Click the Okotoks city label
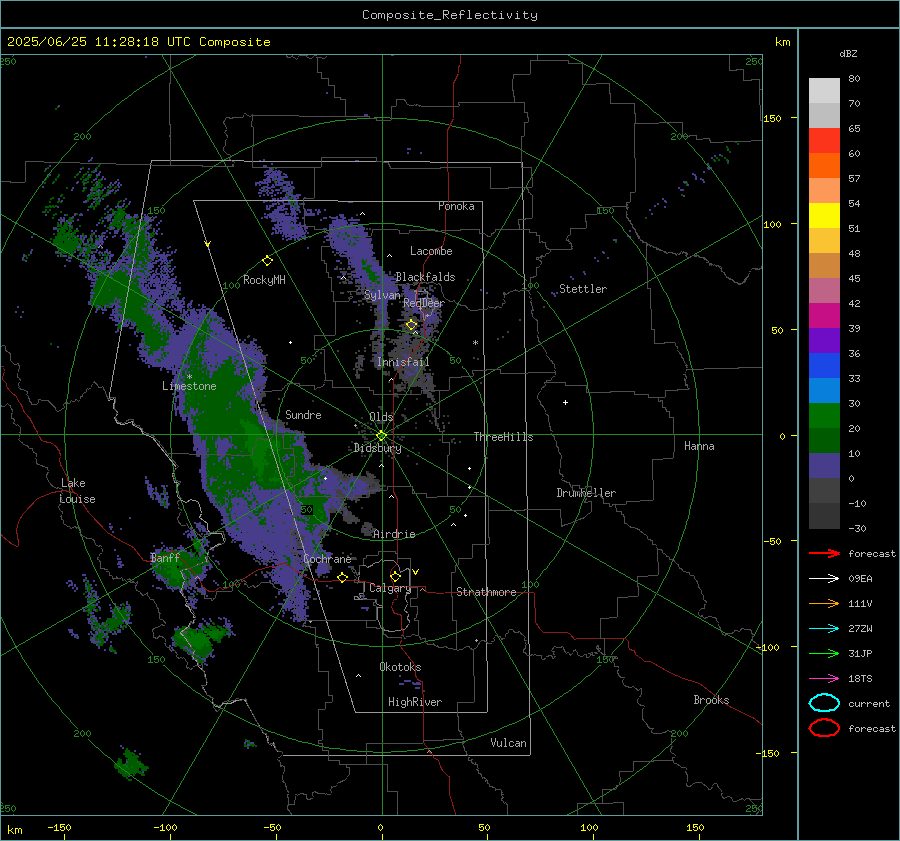The width and height of the screenshot is (900, 841). point(400,667)
